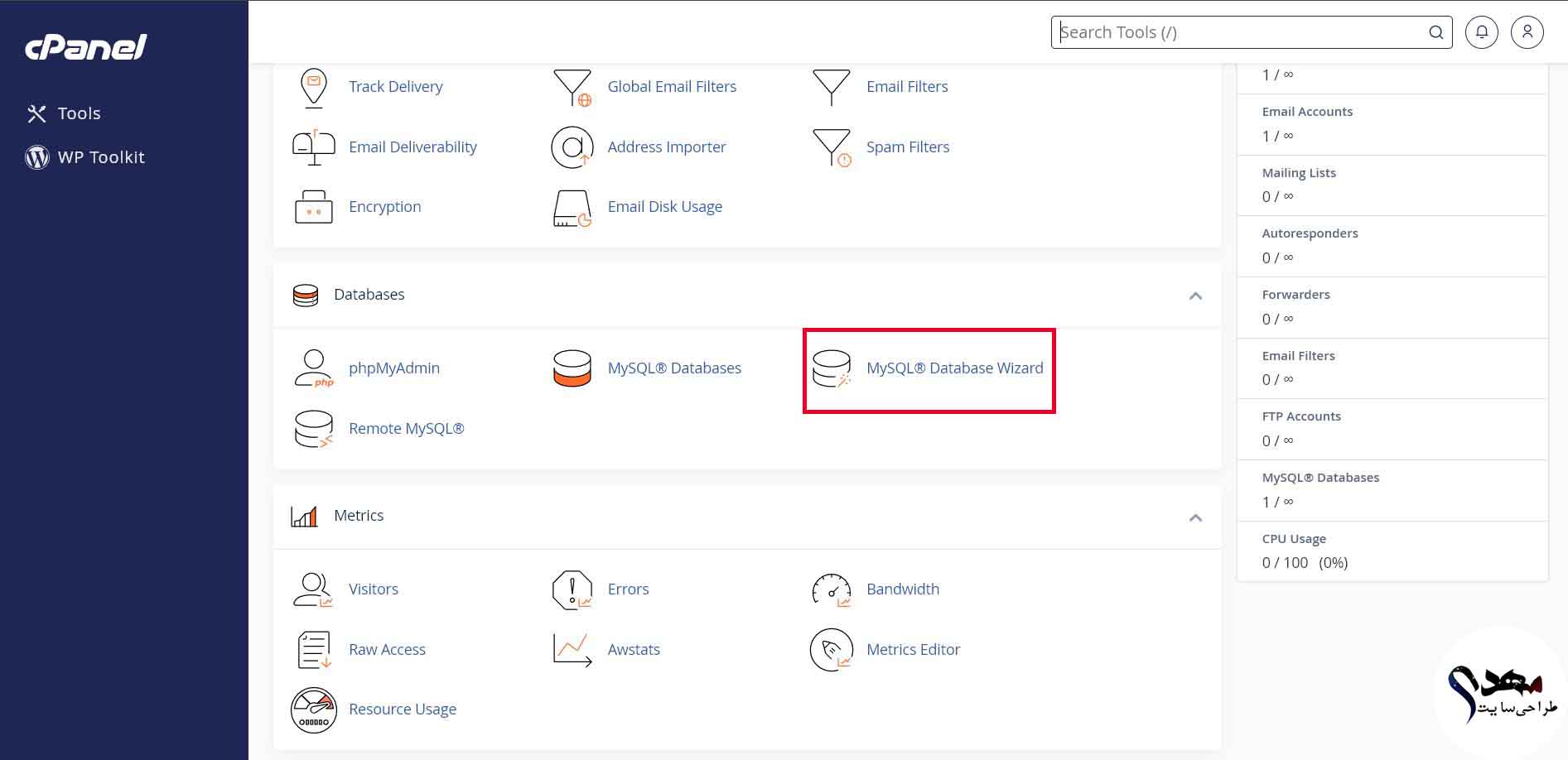This screenshot has width=1568, height=760.
Task: Click the Awstats line-graph icon
Action: (572, 650)
